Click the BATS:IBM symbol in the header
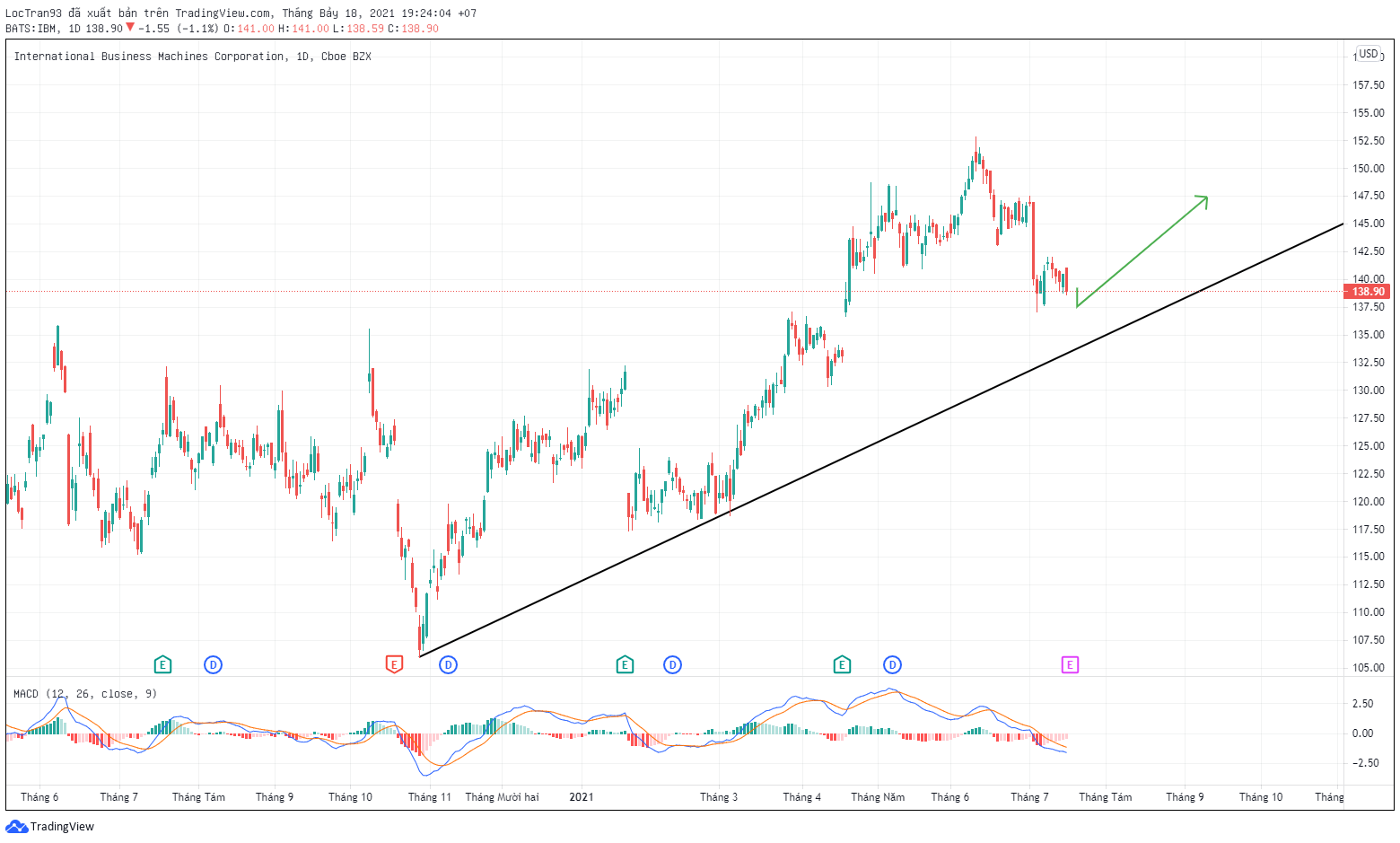The image size is (1400, 843). click(31, 29)
